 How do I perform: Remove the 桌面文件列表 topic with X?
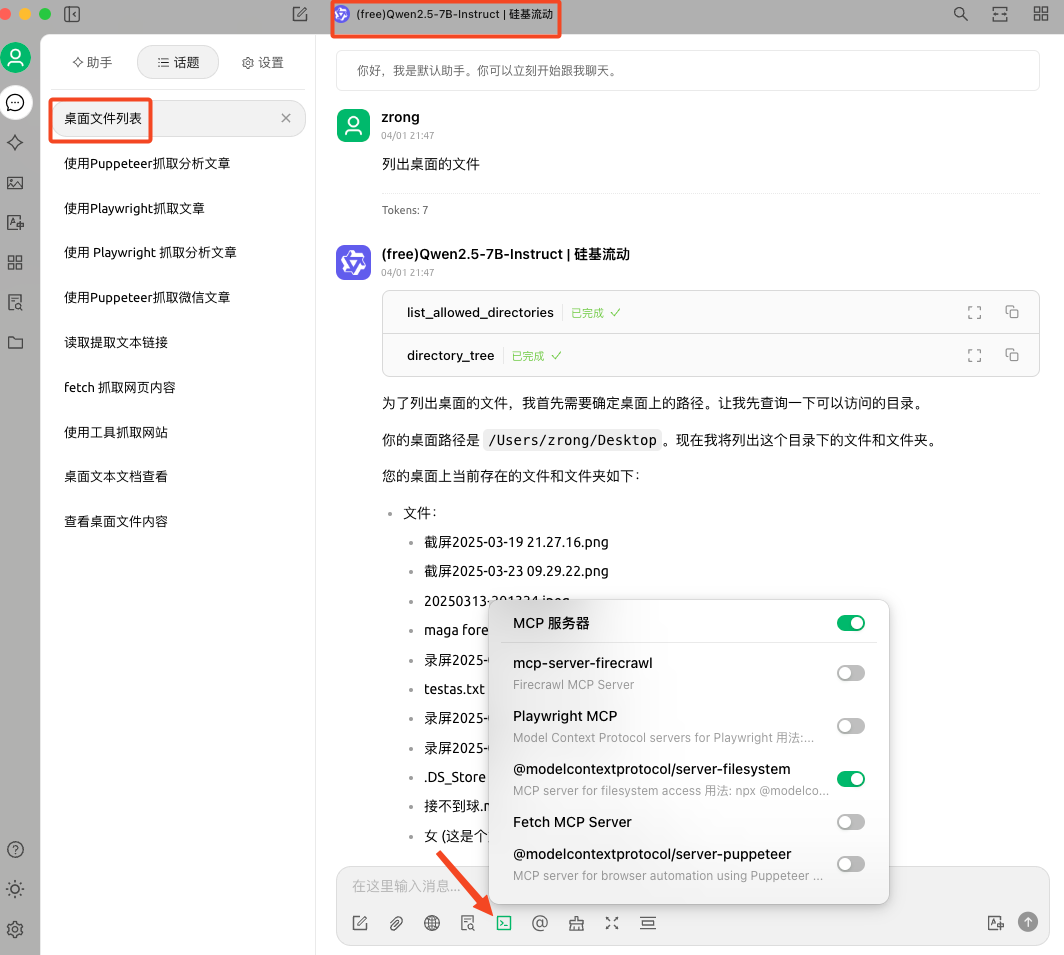(286, 118)
